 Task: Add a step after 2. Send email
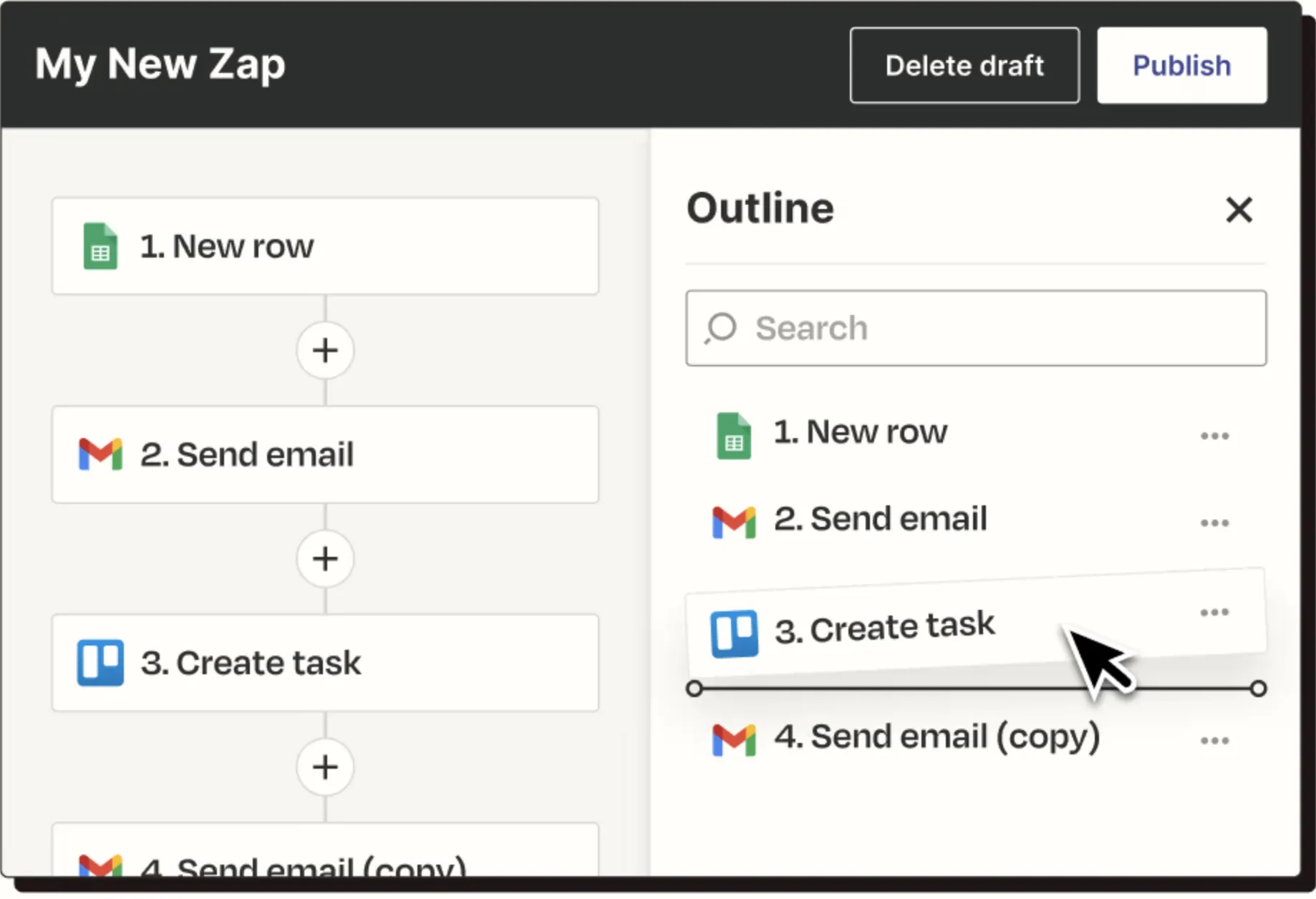326,559
